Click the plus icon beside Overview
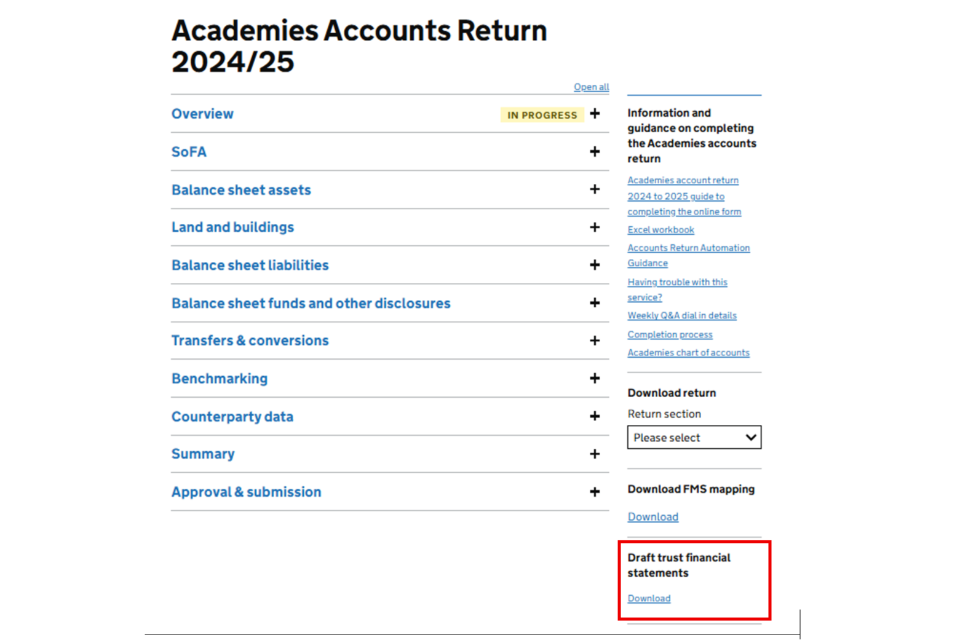This screenshot has height=640, width=960. 595,114
